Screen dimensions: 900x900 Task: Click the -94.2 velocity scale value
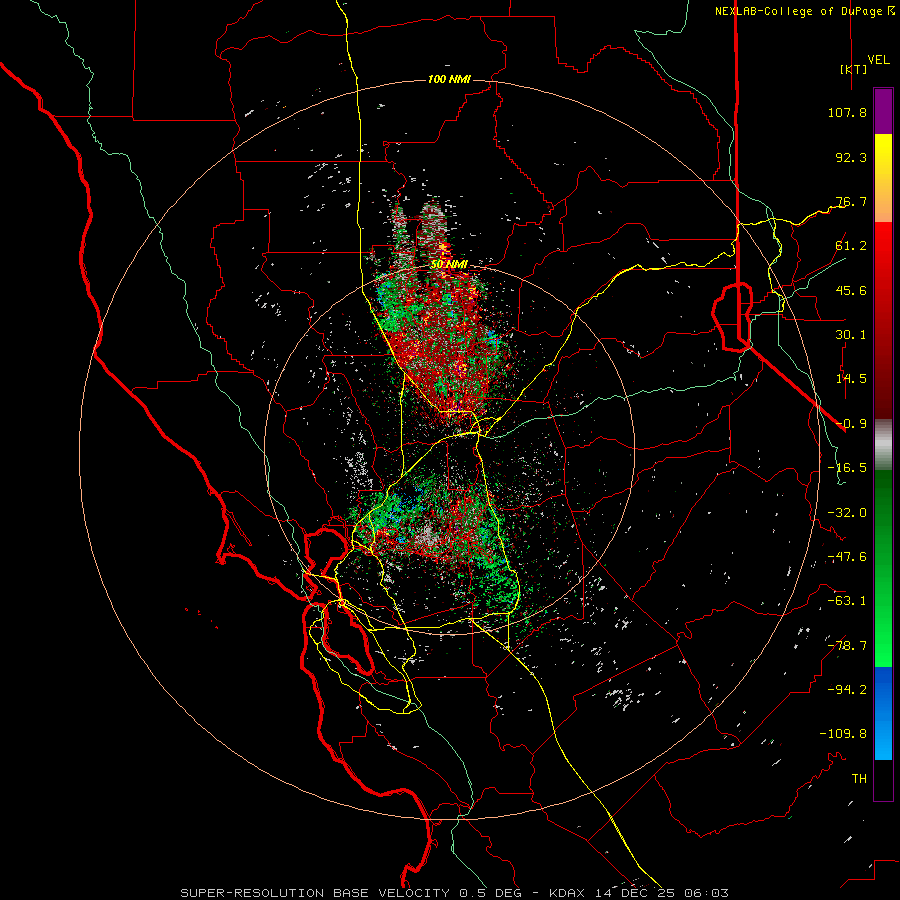click(847, 690)
